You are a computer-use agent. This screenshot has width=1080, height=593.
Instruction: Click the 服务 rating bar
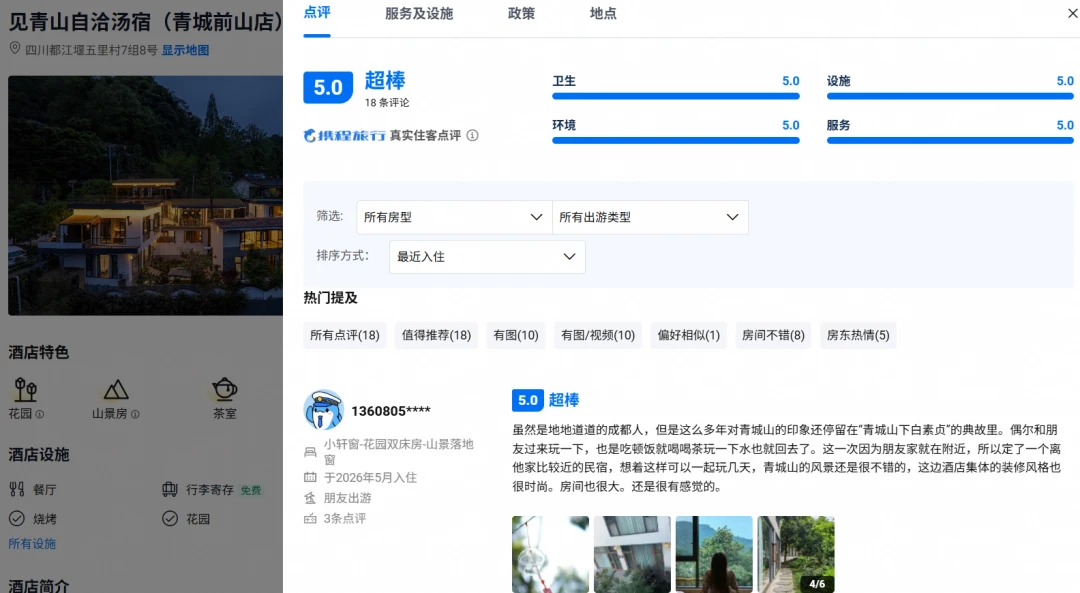point(950,141)
